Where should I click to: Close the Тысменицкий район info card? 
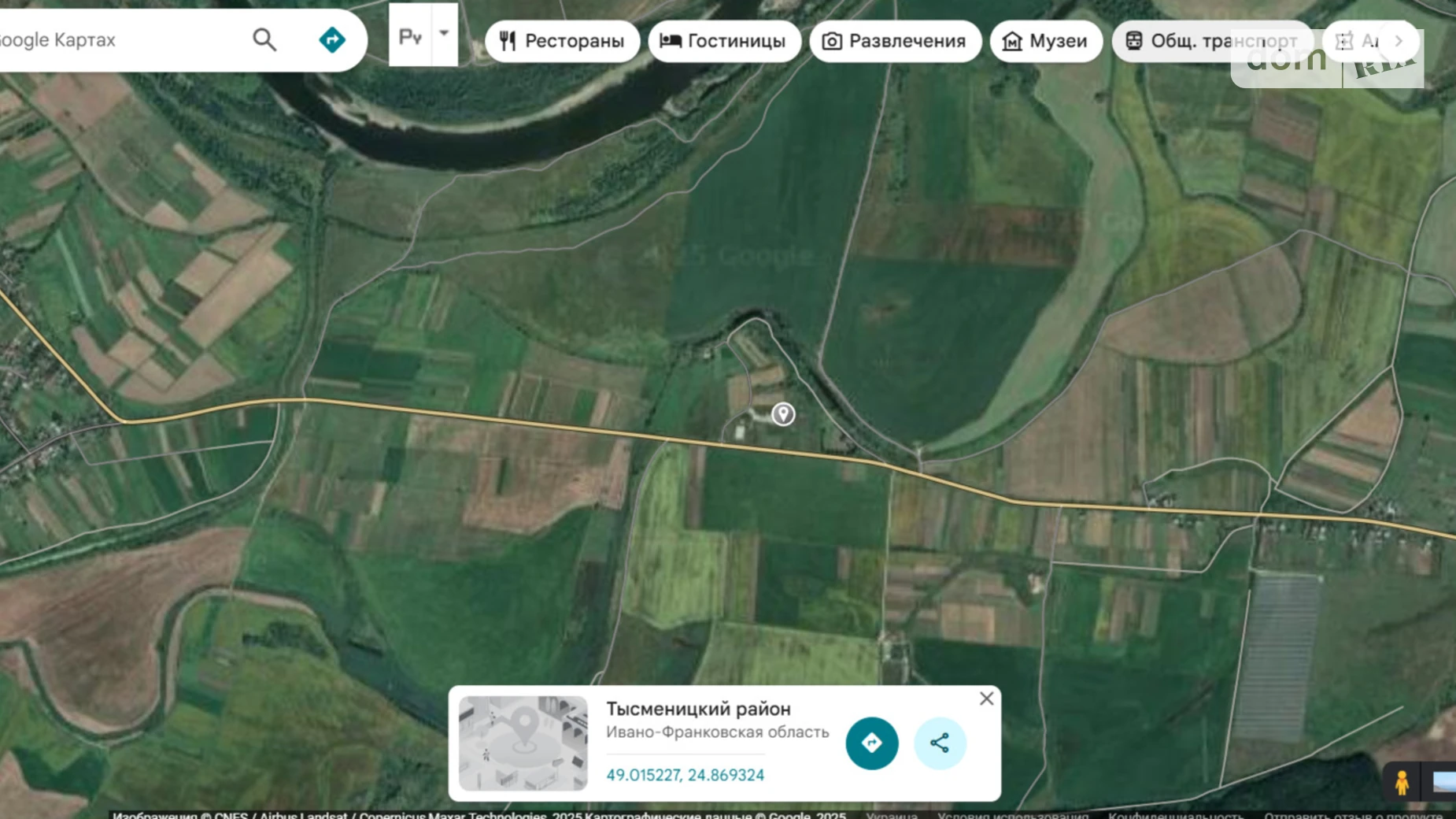coord(986,699)
